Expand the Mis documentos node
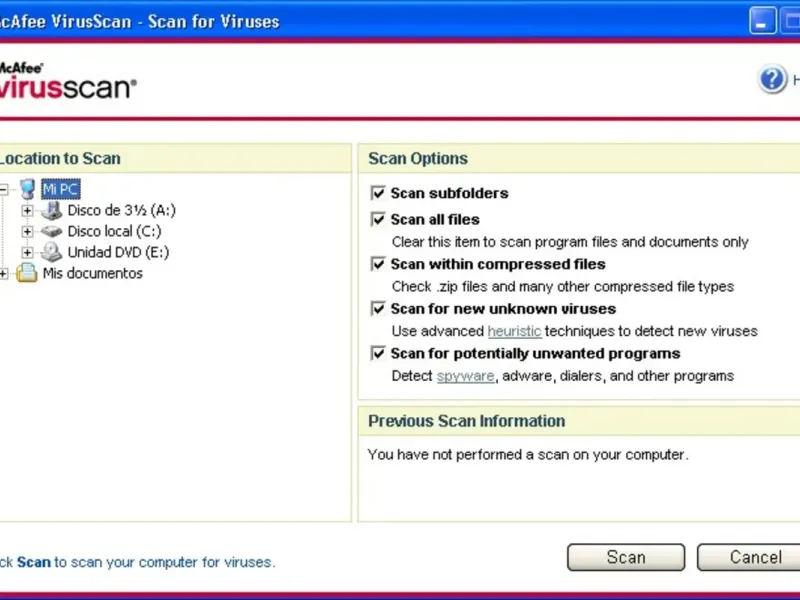Image resolution: width=800 pixels, height=600 pixels. [4, 273]
